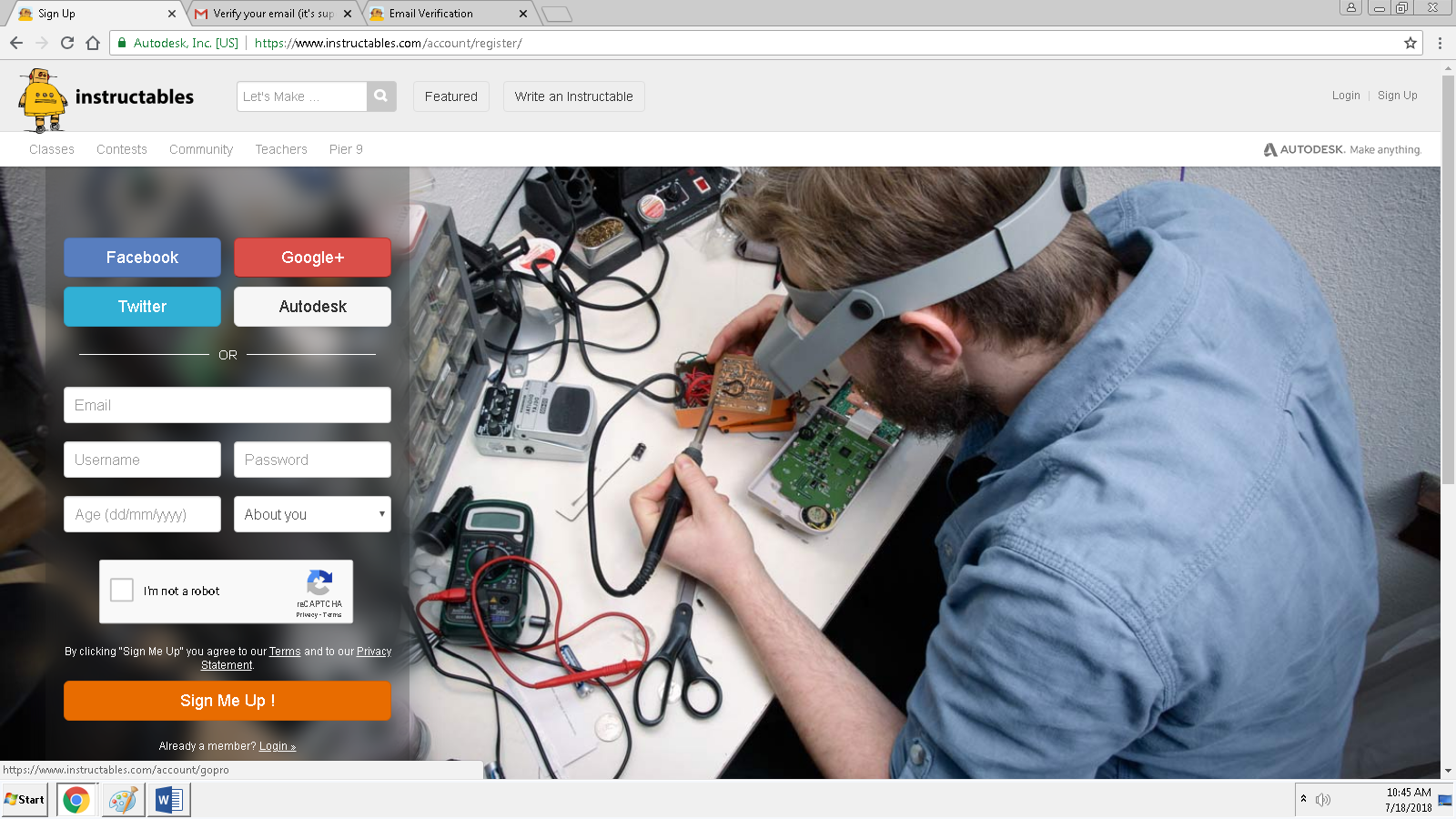Viewport: 1456px width, 819px height.
Task: Sign up with Google+
Action: coord(312,258)
